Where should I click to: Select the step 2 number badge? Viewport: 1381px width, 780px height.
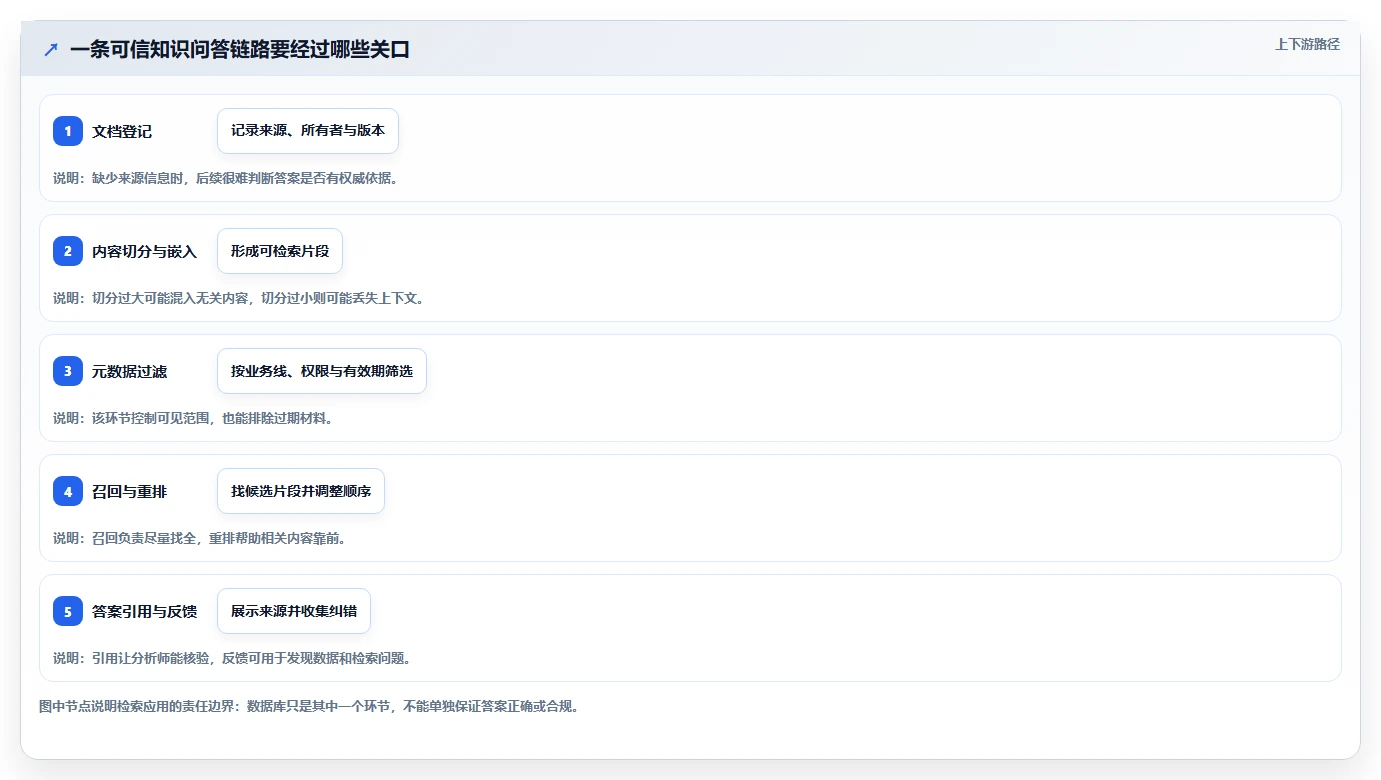68,251
